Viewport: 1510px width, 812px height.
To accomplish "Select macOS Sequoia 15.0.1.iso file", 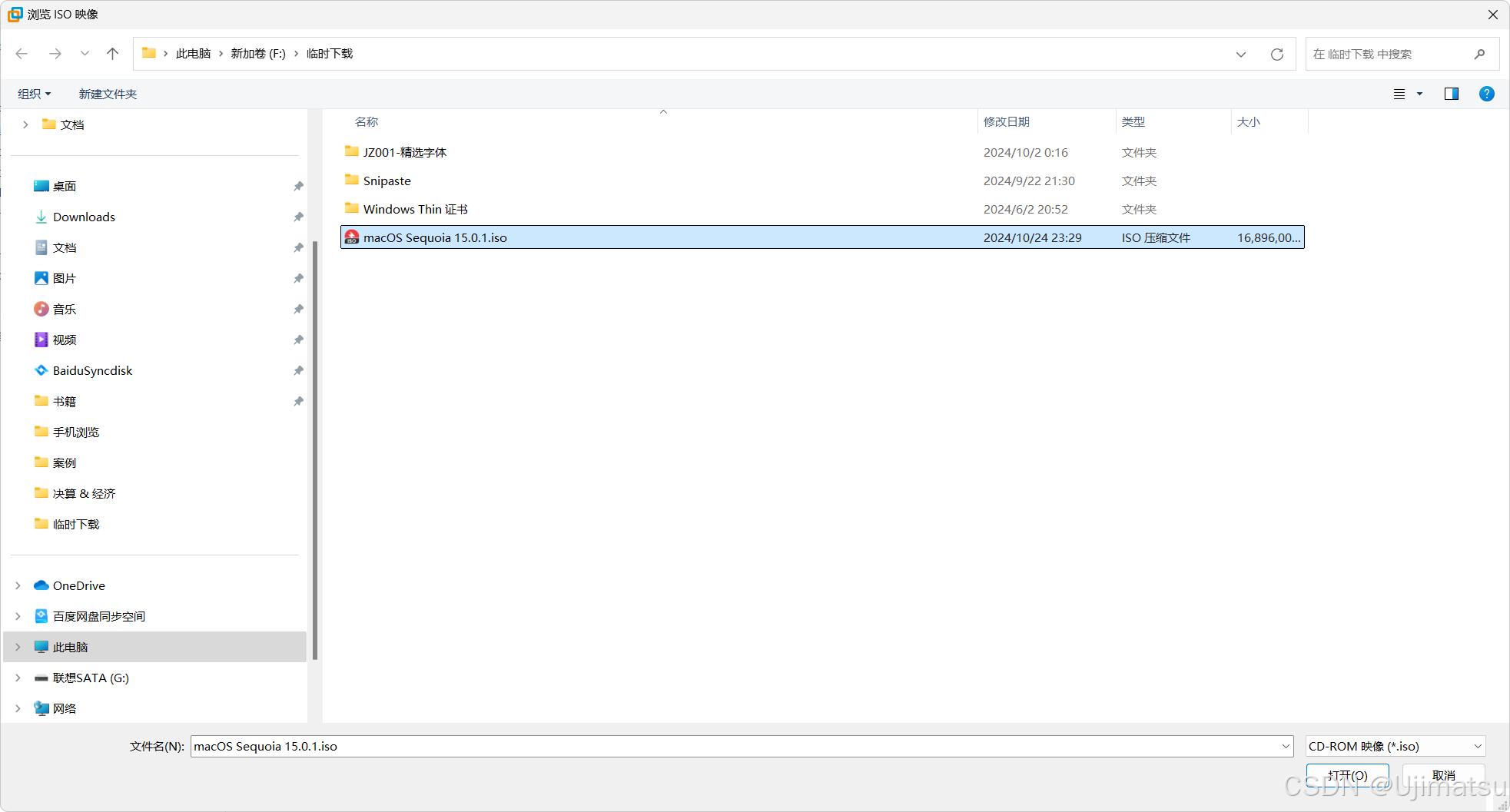I will (822, 237).
